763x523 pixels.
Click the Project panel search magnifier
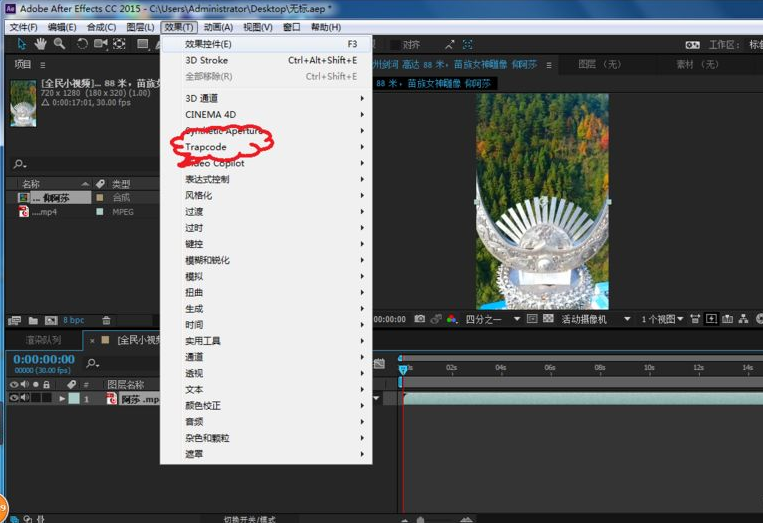19,164
